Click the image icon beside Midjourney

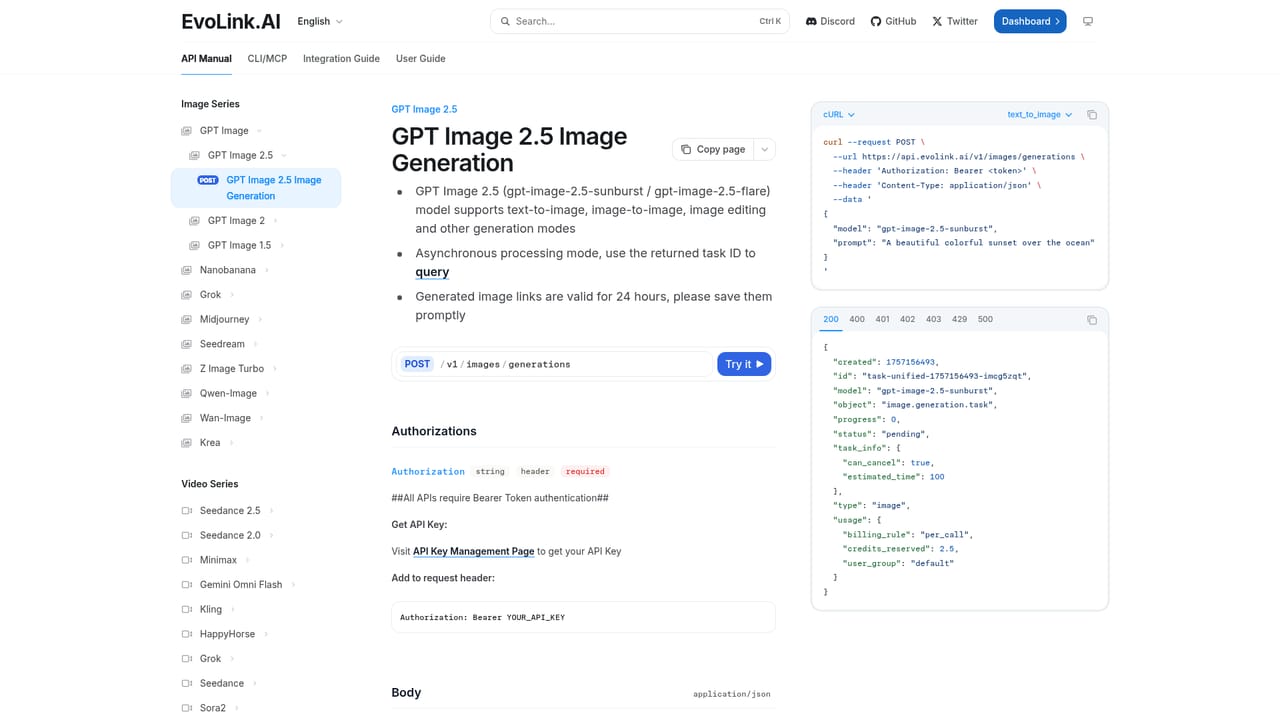(x=186, y=320)
